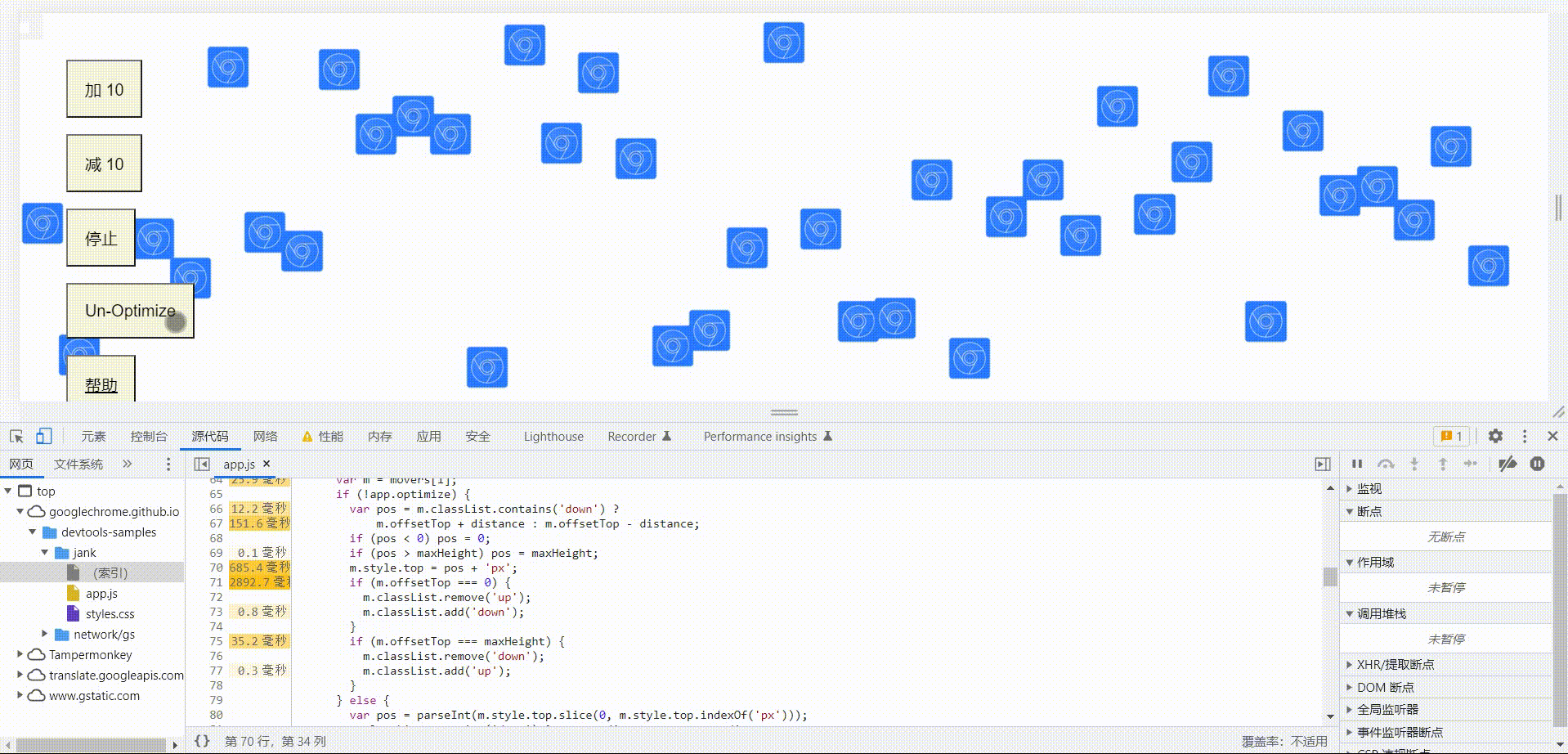Open the navigator pane three-dot menu
The height and width of the screenshot is (754, 1568).
click(168, 465)
